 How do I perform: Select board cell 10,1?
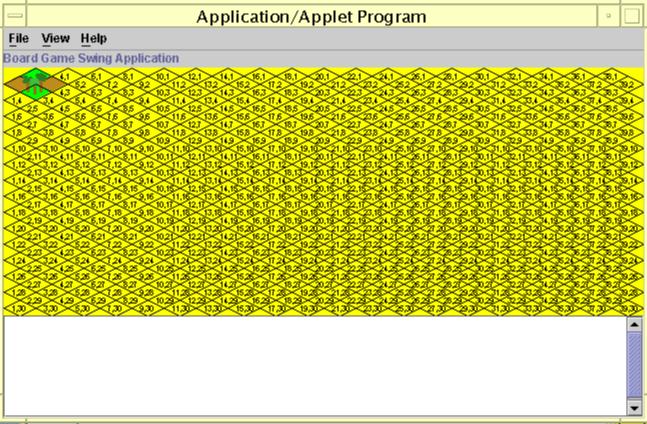tap(163, 76)
